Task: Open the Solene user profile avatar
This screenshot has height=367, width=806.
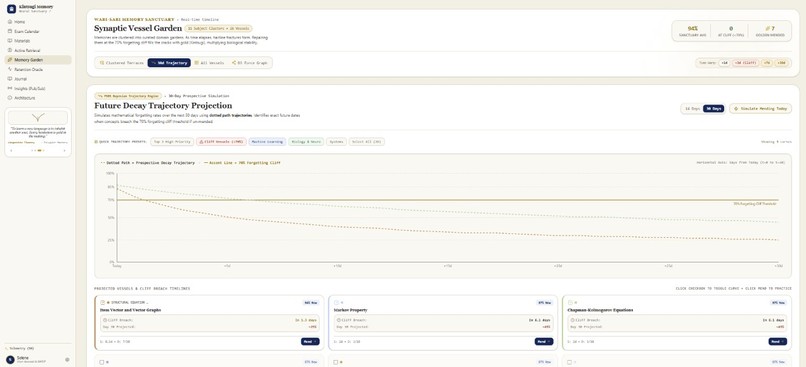Action: coord(10,360)
